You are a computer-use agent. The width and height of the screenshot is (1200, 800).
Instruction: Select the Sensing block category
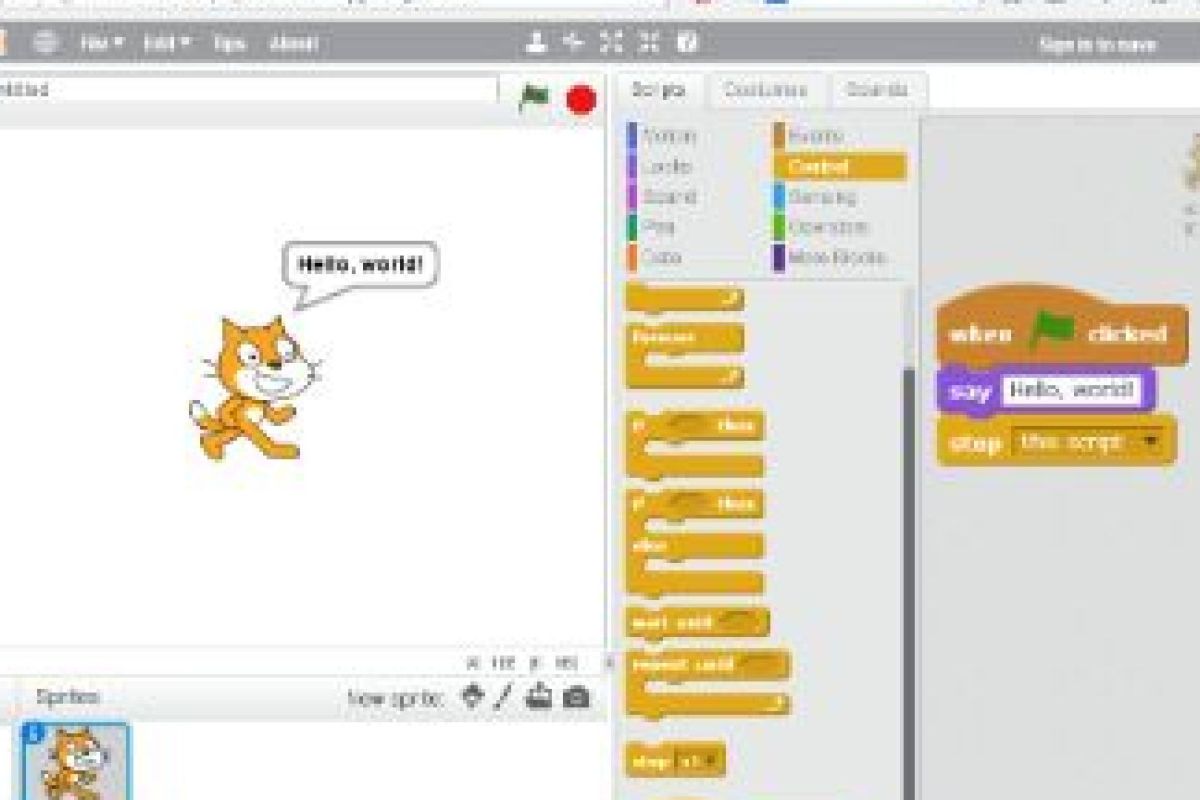(x=821, y=197)
